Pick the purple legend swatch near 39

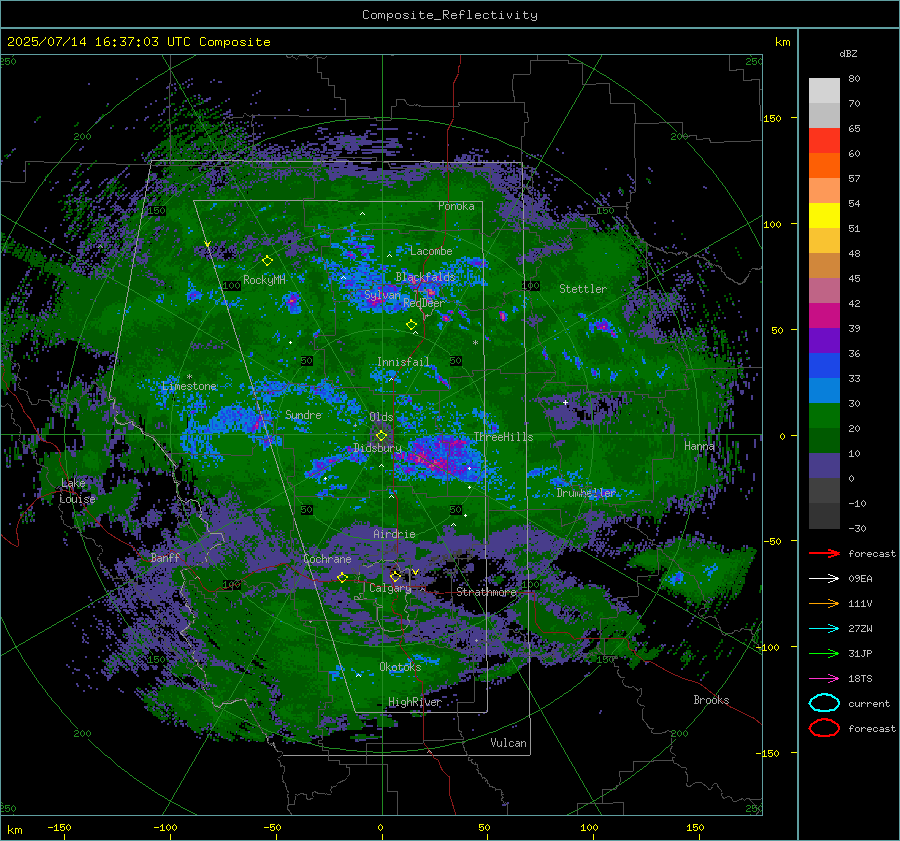pos(824,340)
